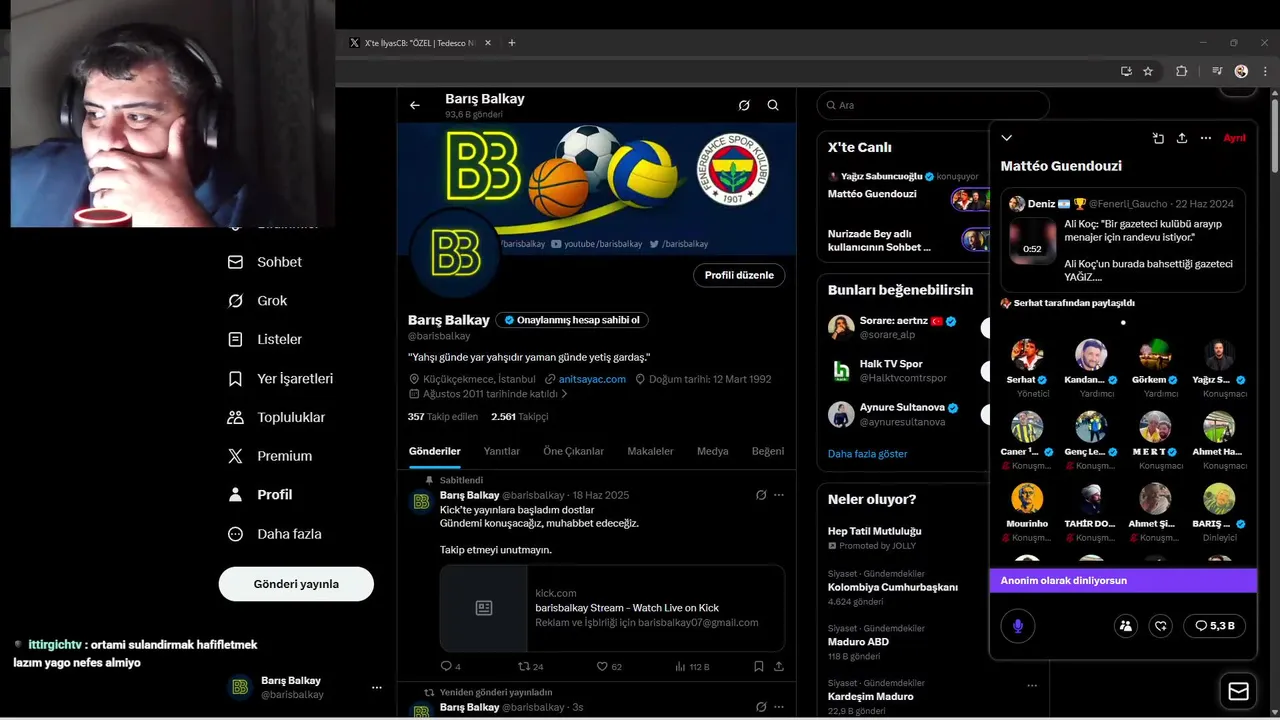Open Premium in the sidebar
This screenshot has width=1280, height=720.
point(270,456)
